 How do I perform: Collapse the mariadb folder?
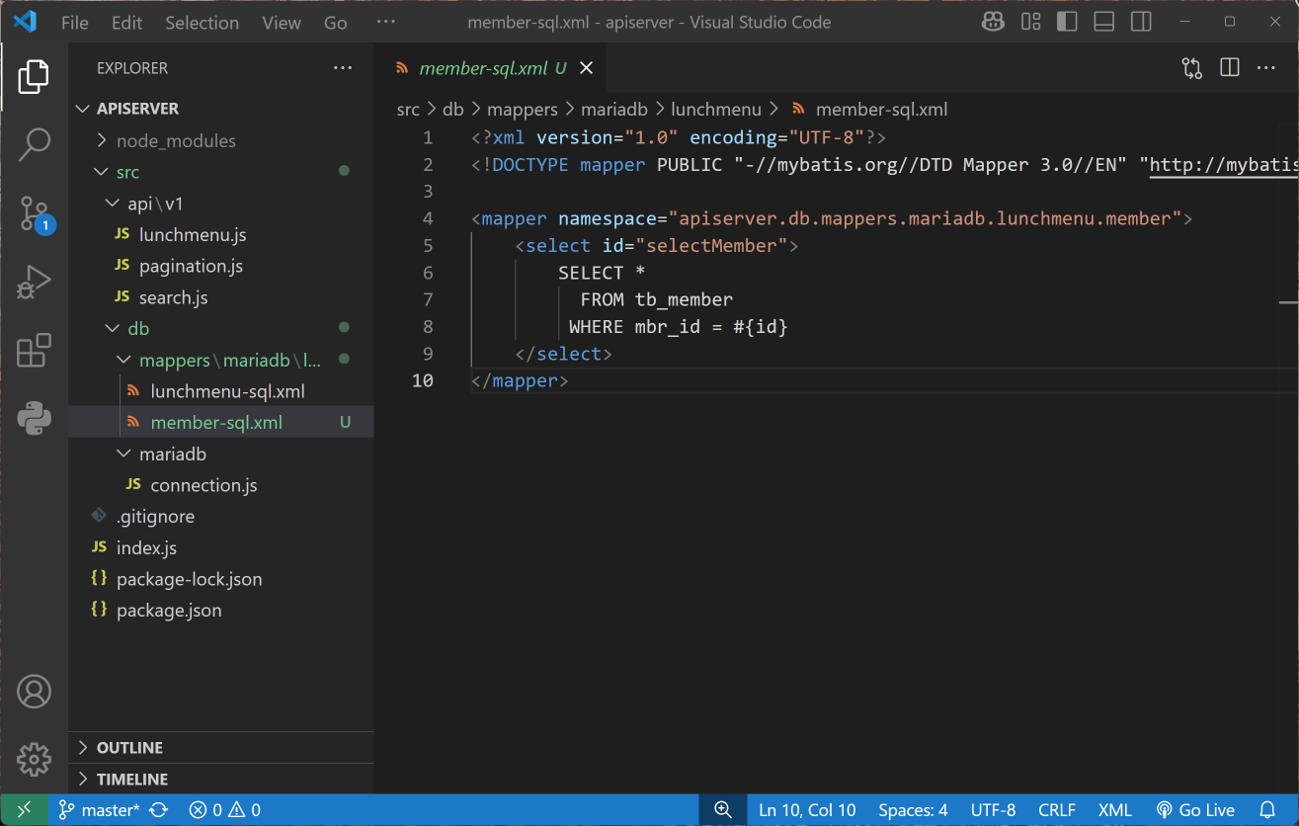(x=220, y=454)
